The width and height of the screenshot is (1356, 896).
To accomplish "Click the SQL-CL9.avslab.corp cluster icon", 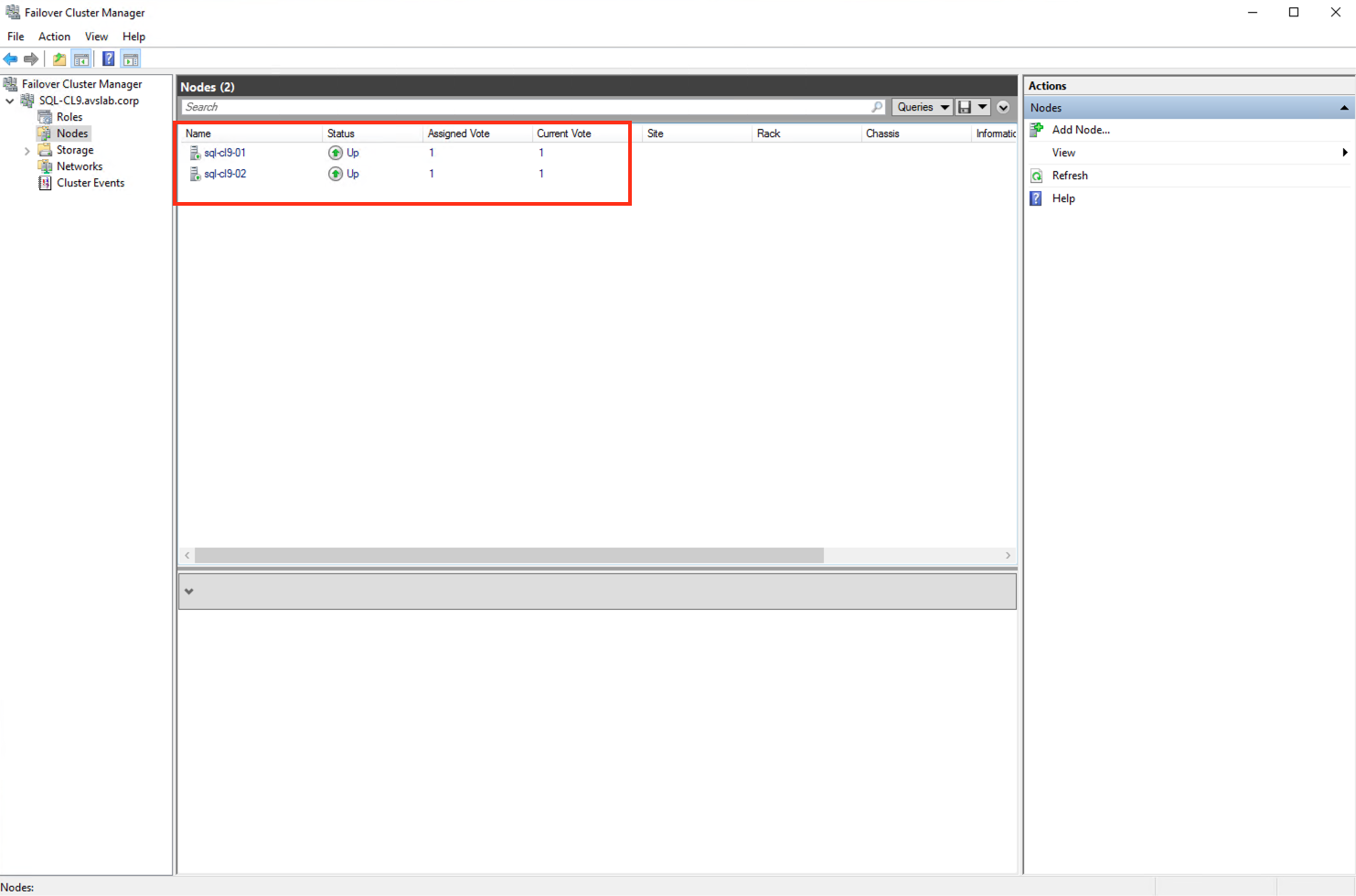I will tap(27, 101).
